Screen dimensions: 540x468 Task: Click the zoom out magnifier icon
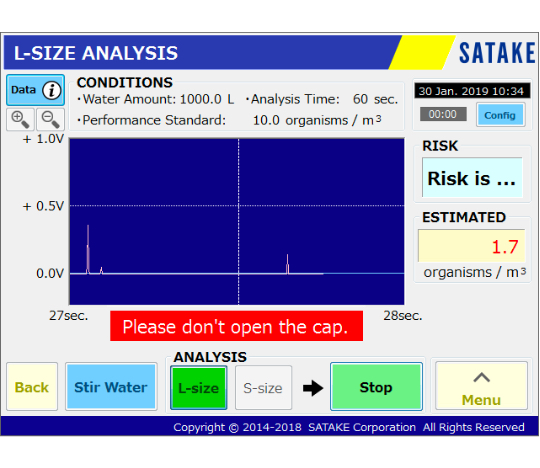tap(50, 119)
